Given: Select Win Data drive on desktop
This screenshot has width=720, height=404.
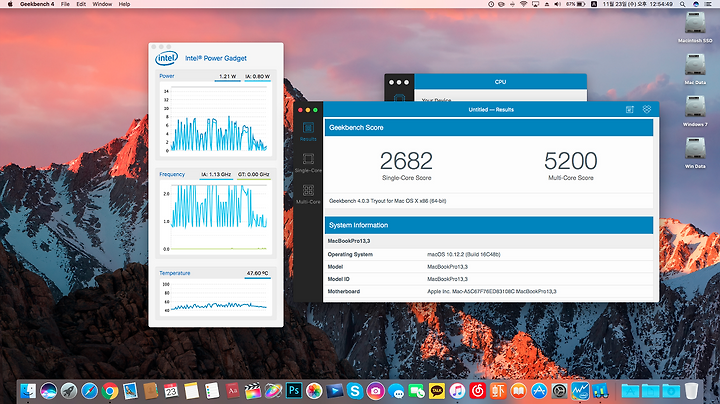Looking at the screenshot, I should [x=695, y=152].
